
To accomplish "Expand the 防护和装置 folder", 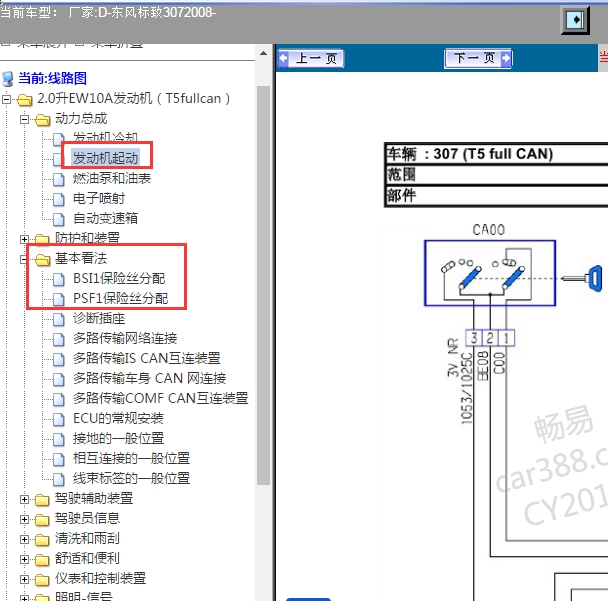I will [x=24, y=239].
